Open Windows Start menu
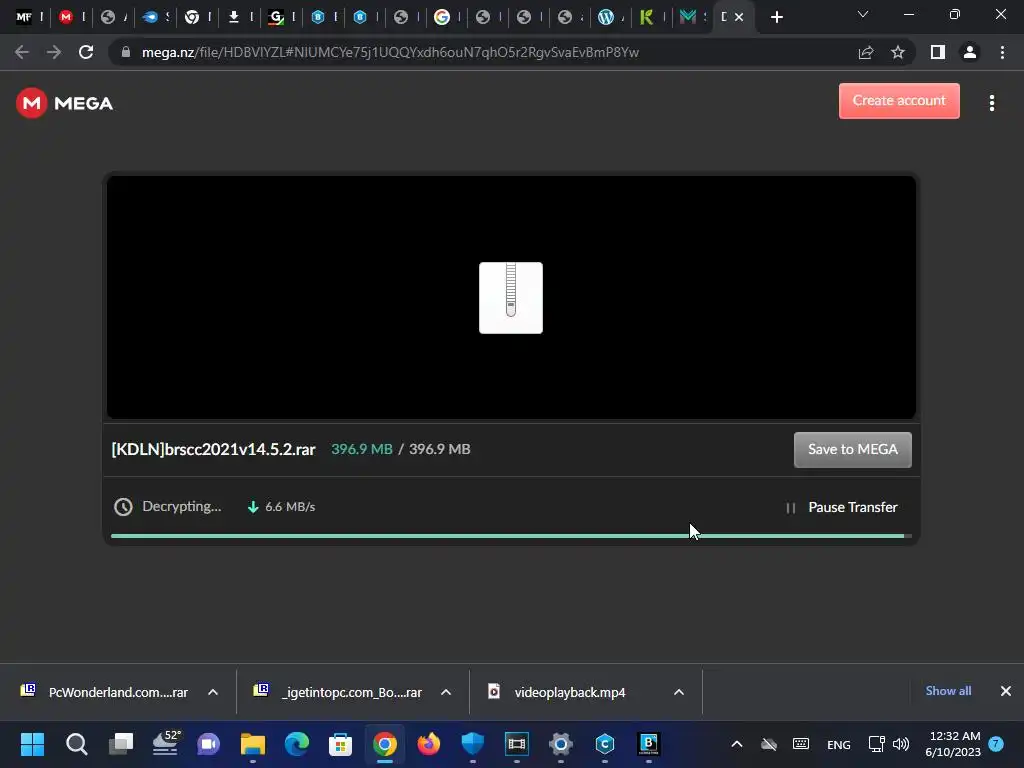 pyautogui.click(x=32, y=744)
